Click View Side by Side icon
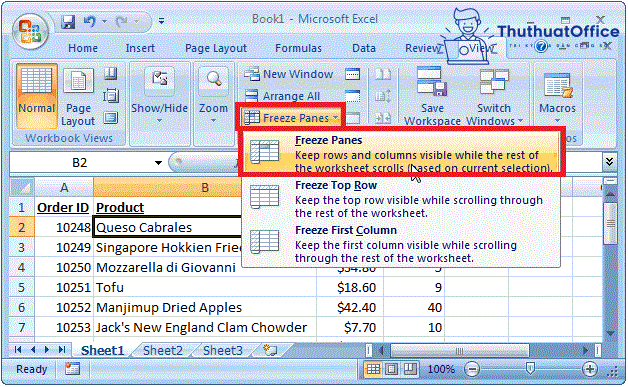 382,74
